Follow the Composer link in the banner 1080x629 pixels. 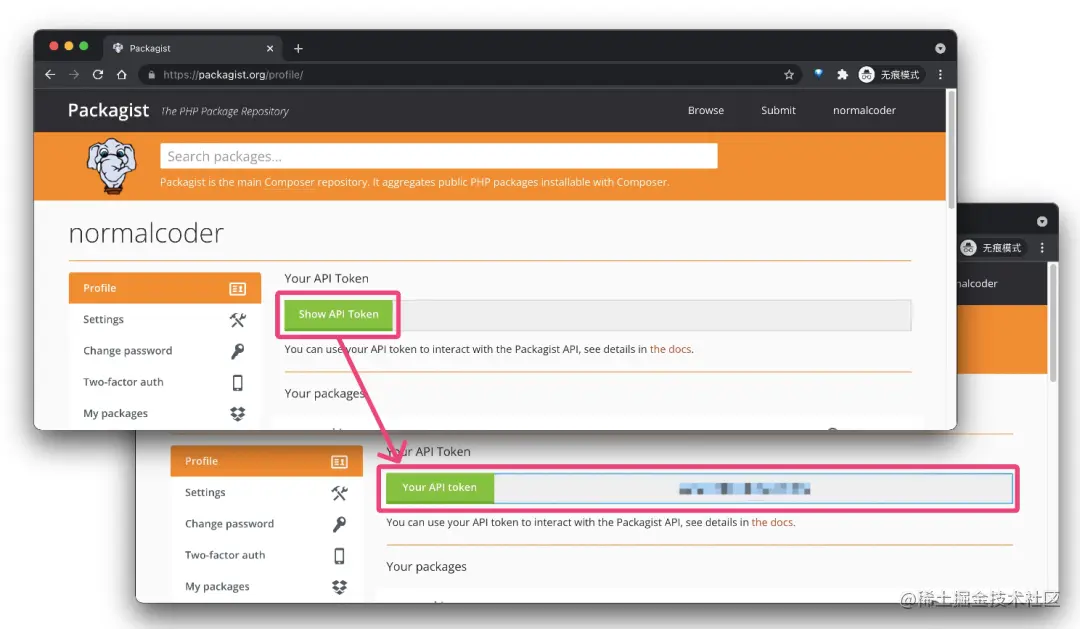click(x=289, y=182)
